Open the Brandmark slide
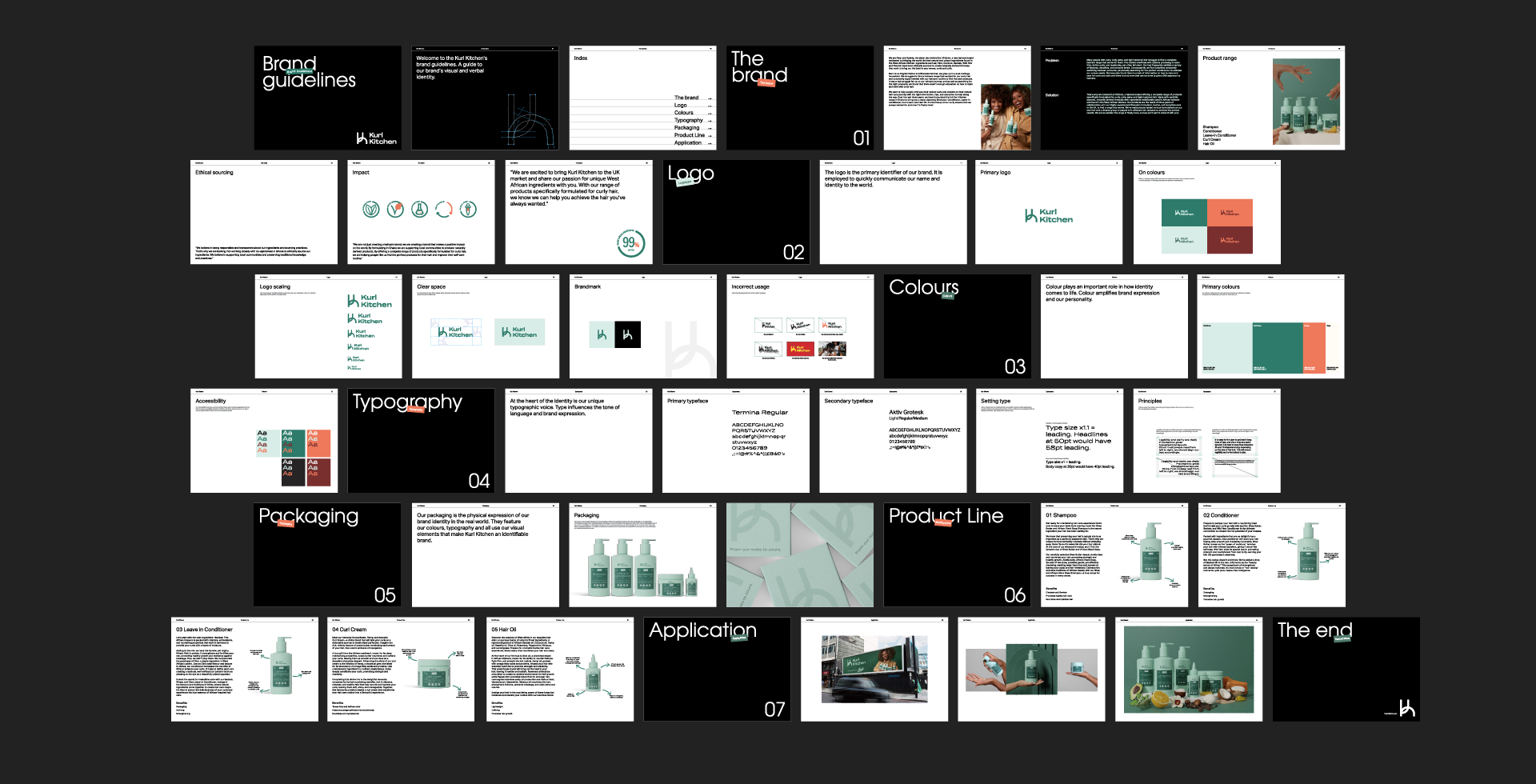 pos(643,326)
